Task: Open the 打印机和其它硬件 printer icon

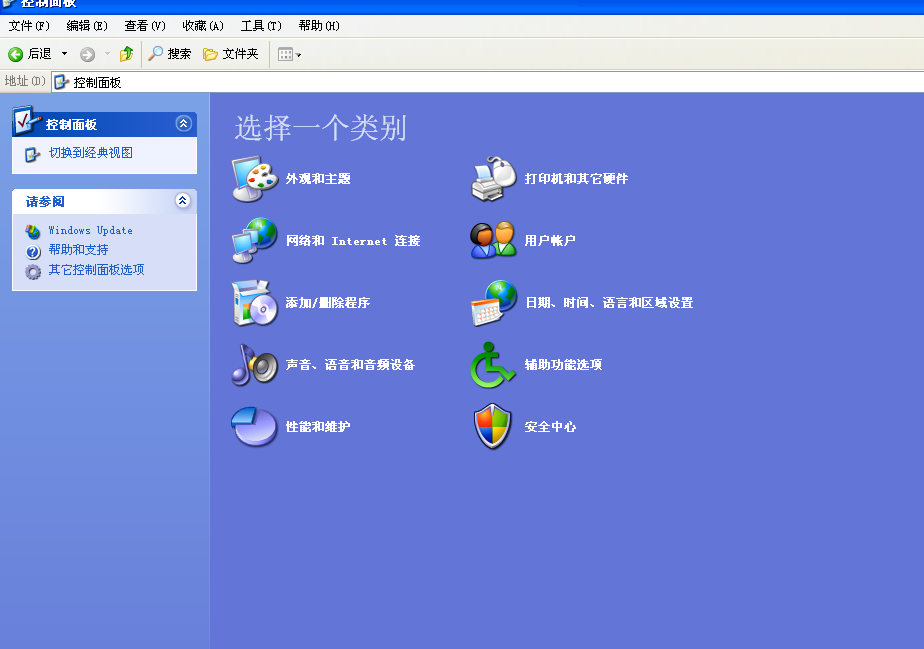Action: [493, 180]
